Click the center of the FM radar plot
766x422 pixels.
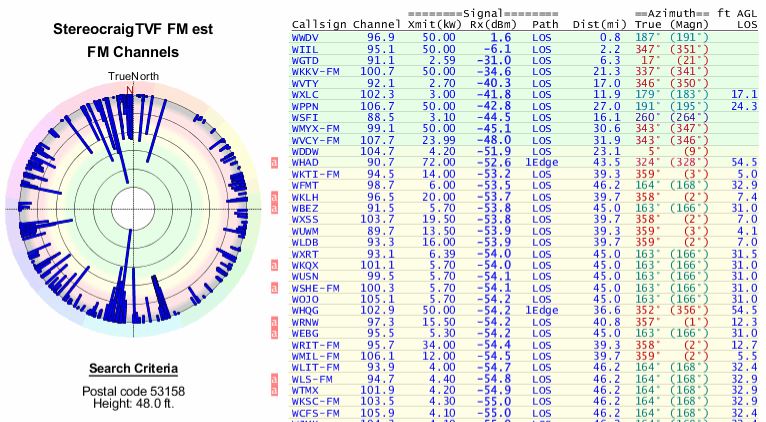click(x=130, y=208)
